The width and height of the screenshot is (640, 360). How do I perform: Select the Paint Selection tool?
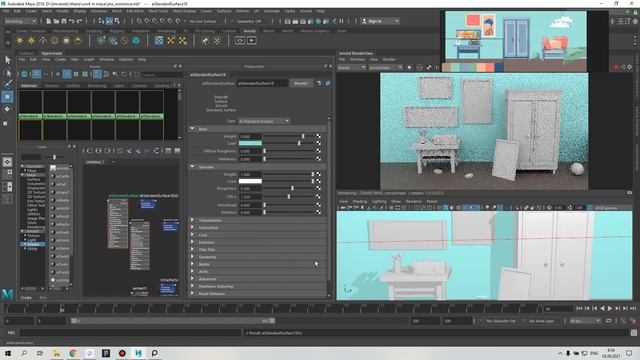click(7, 84)
